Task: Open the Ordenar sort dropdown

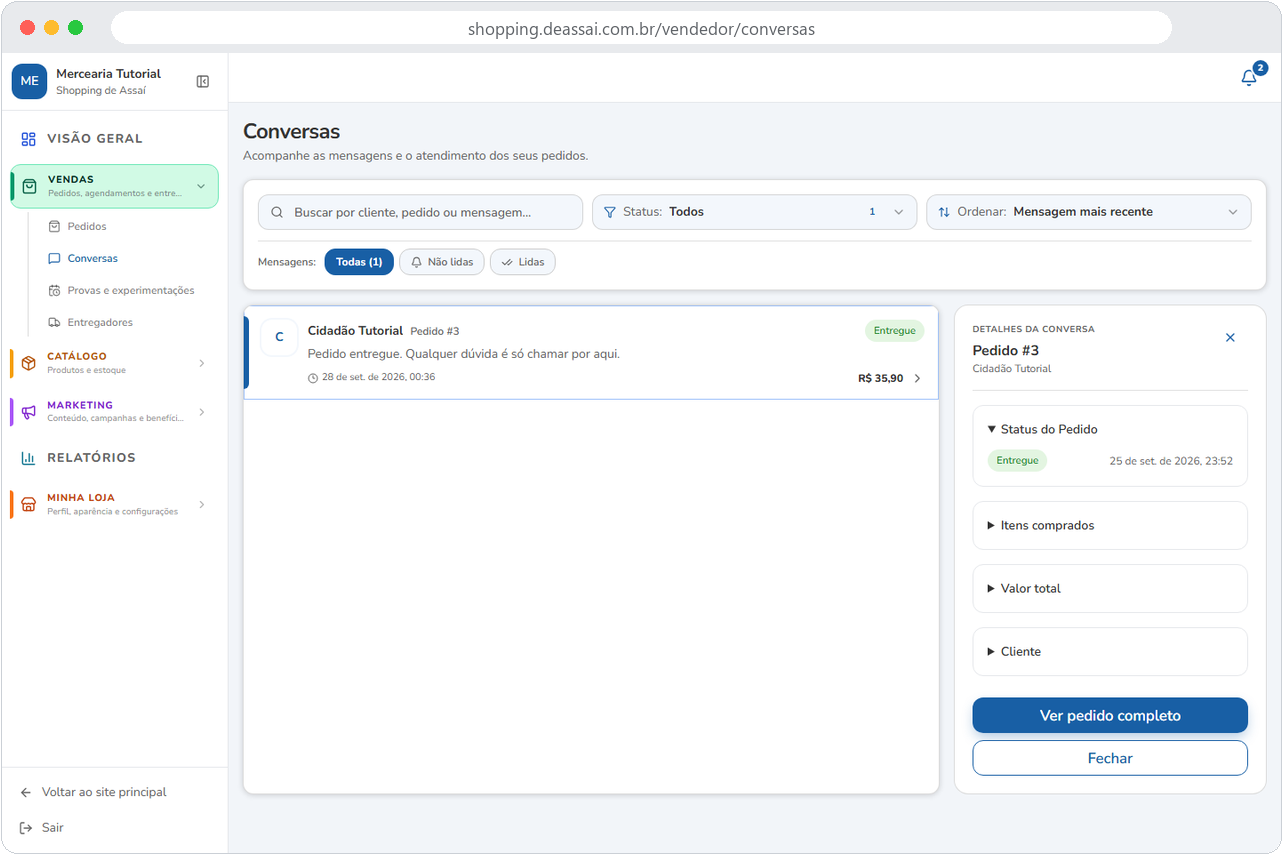Action: pos(1088,212)
